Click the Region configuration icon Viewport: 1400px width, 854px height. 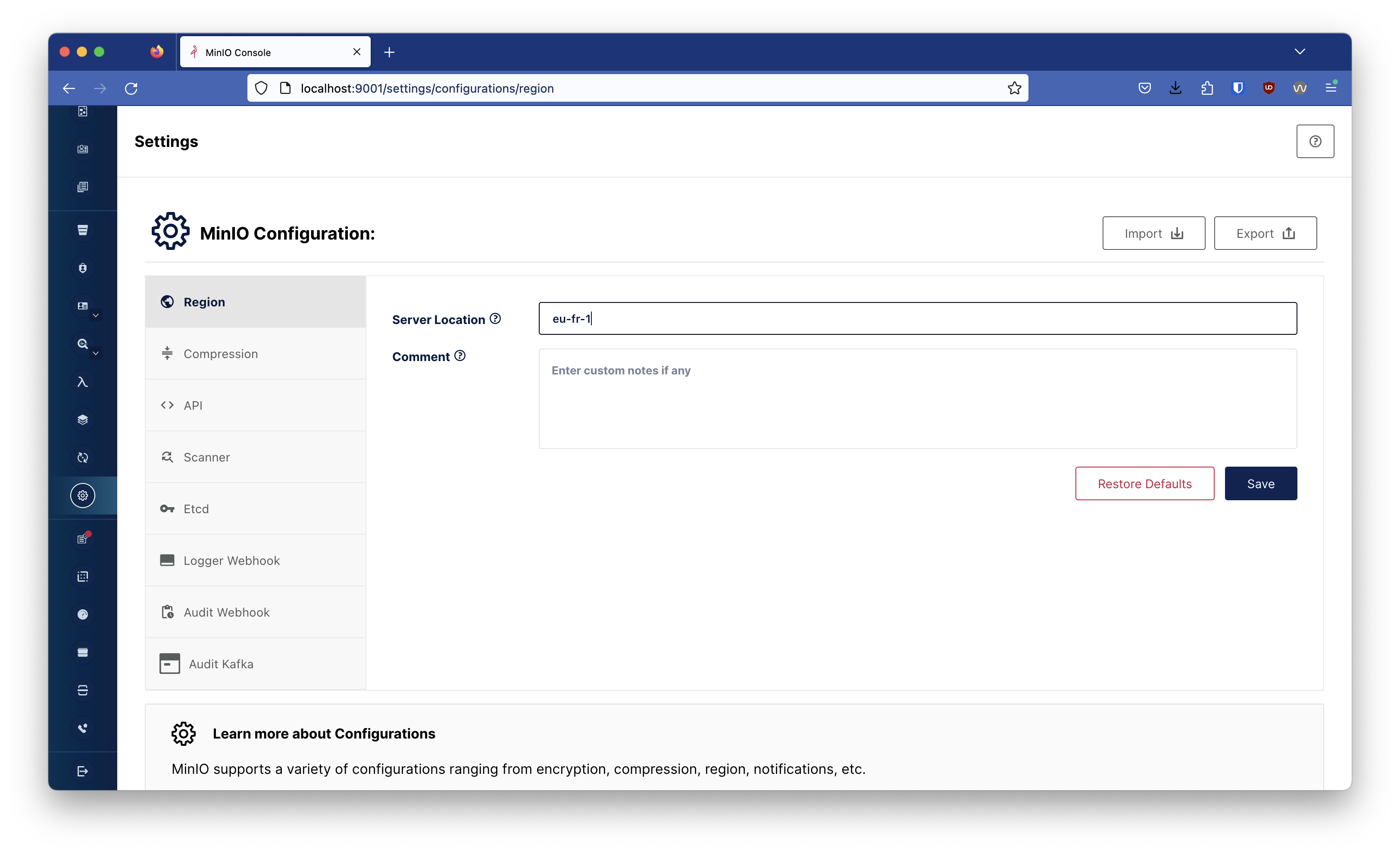[x=168, y=301]
